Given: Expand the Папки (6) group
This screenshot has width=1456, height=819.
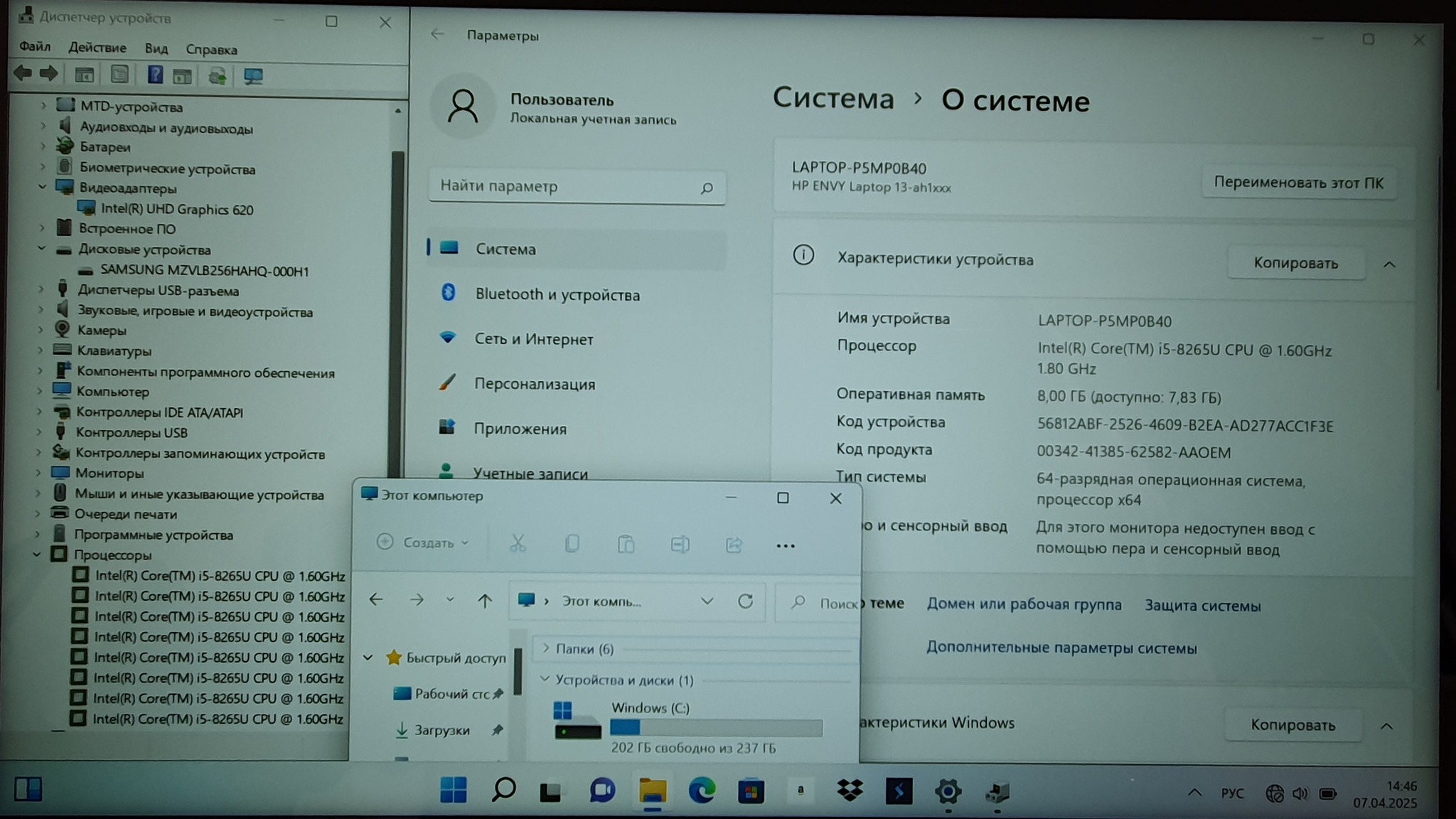Looking at the screenshot, I should coord(546,648).
